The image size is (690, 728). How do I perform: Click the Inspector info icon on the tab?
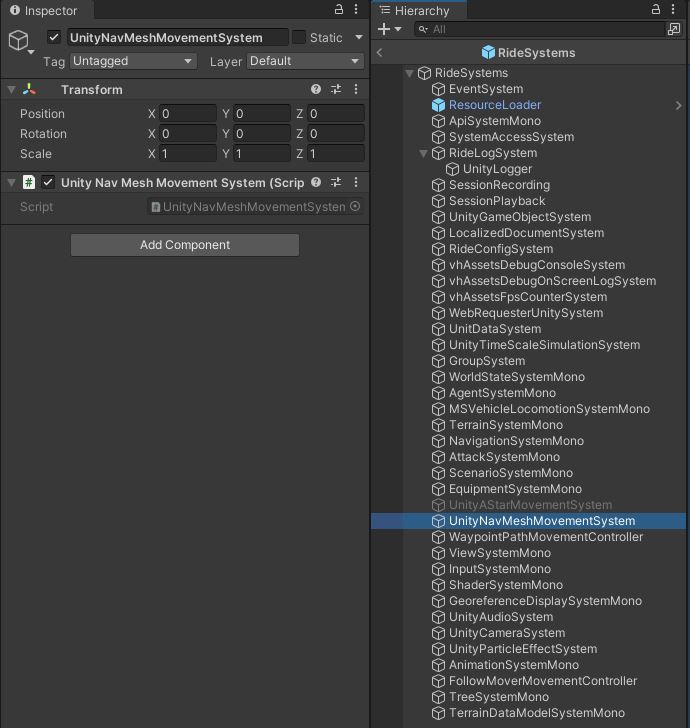[15, 10]
